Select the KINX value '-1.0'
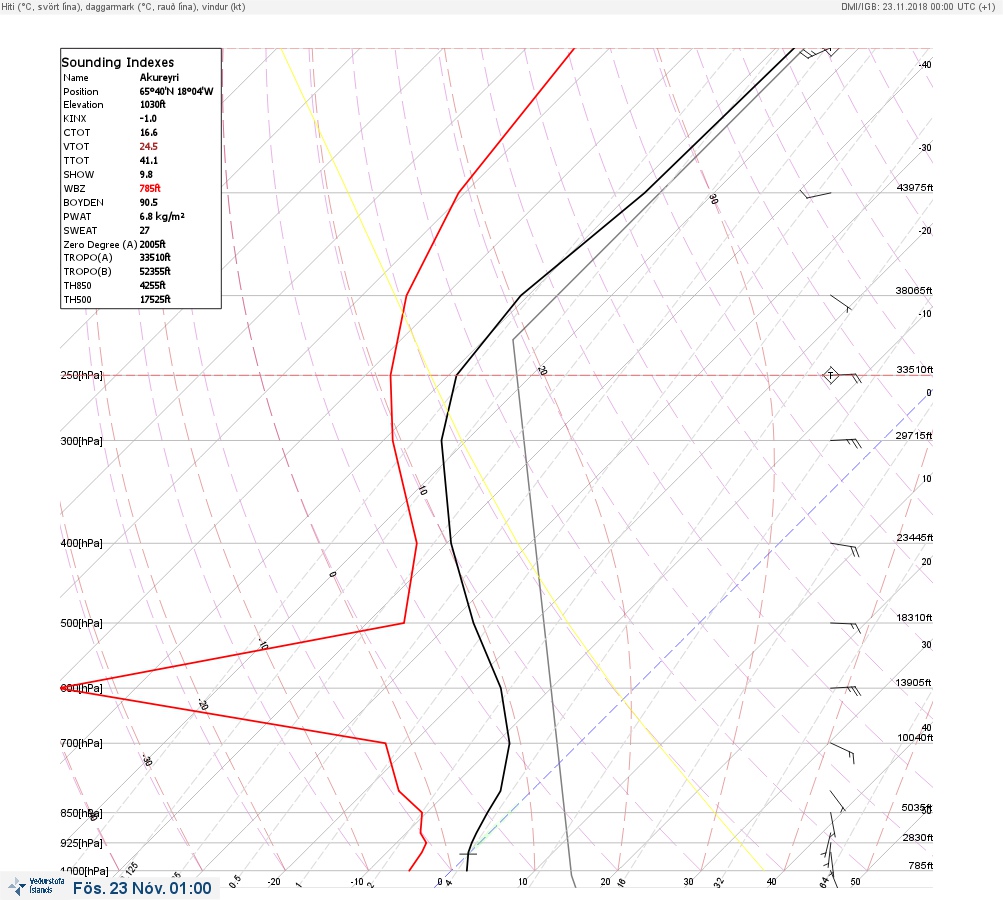Image resolution: width=1003 pixels, height=900 pixels. [148, 118]
